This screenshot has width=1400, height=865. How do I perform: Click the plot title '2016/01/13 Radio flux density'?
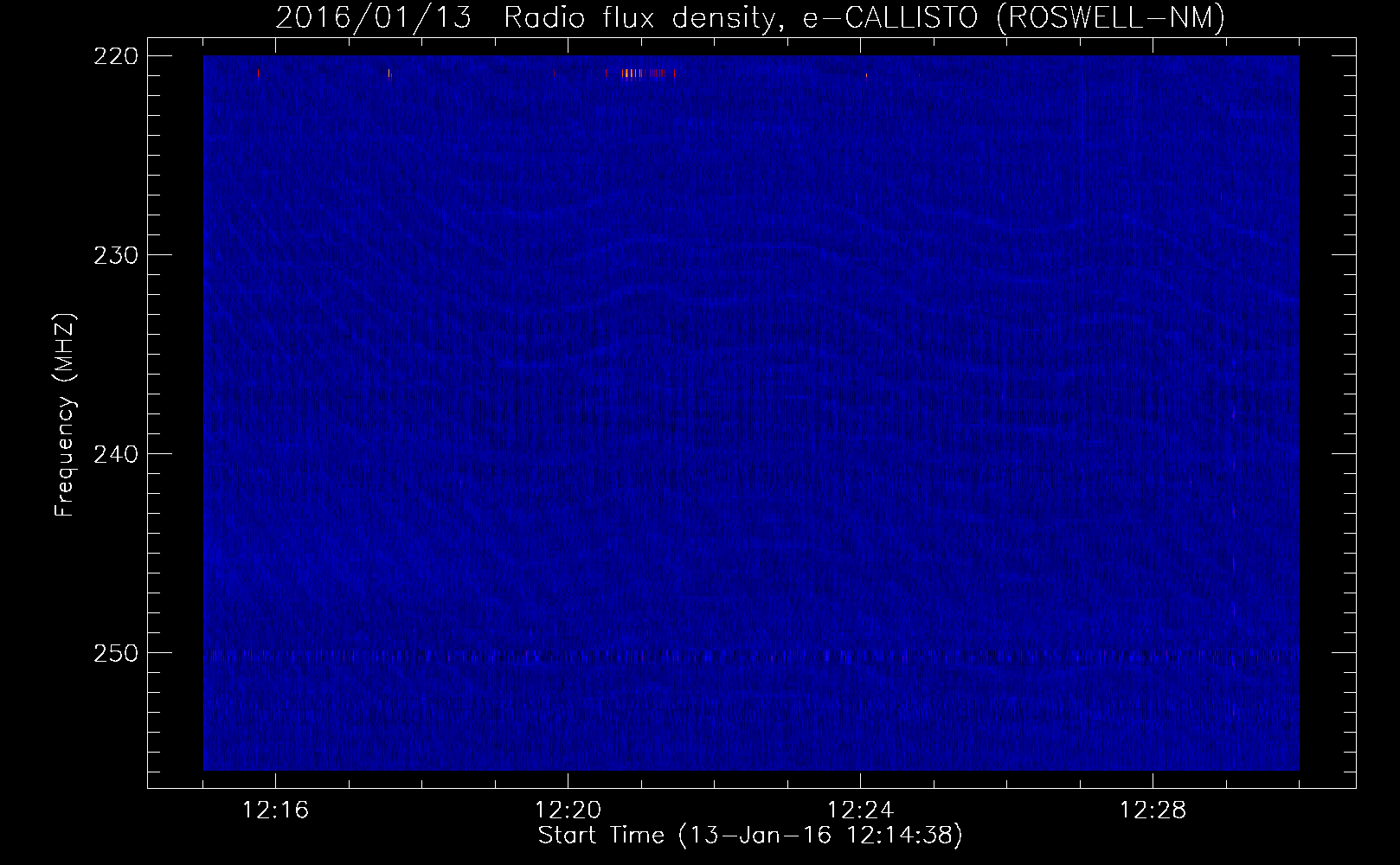(x=526, y=17)
